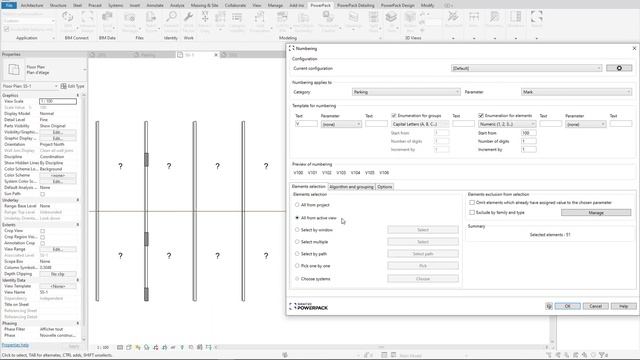Click Properties panel vertical scrollbar

tap(84, 217)
